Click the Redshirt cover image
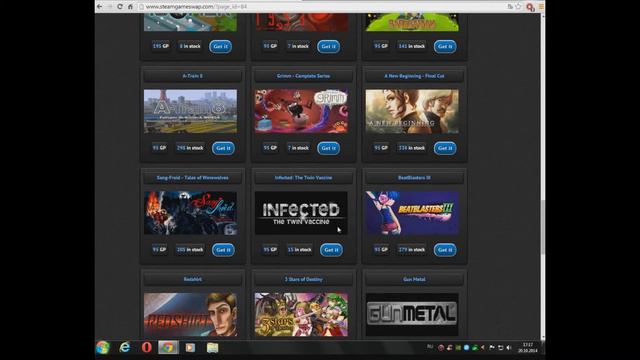 point(190,315)
